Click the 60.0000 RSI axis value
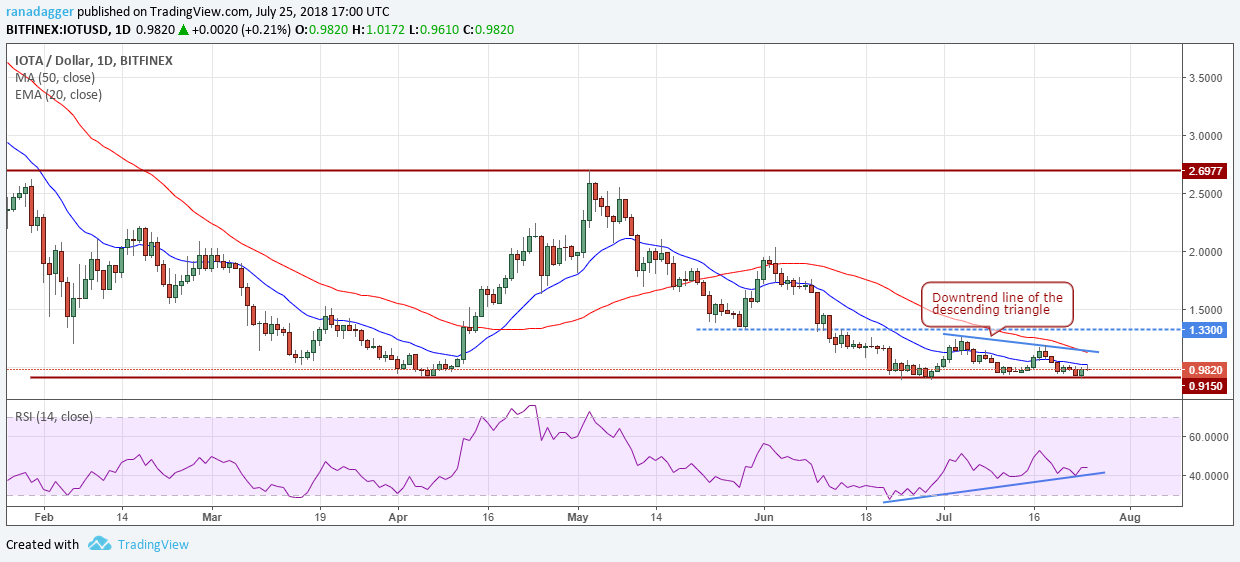Viewport: 1240px width, 562px height. tap(1210, 437)
